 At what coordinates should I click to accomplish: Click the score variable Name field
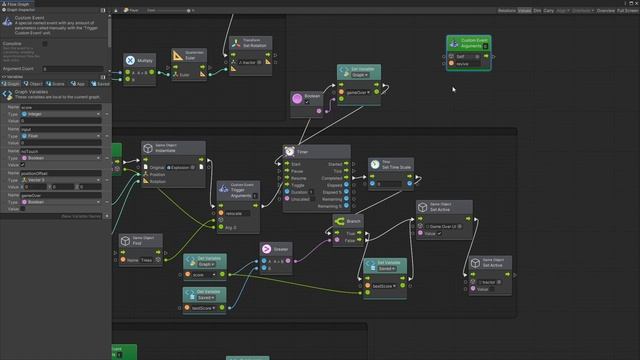(x=61, y=107)
